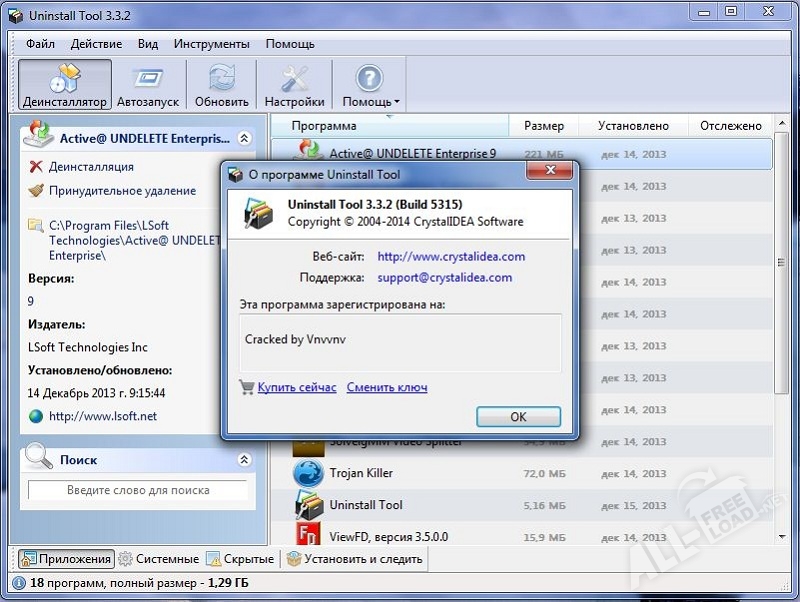Screen dimensions: 800x602
Task: Click the Trojan Killer program icon
Action: [x=308, y=473]
